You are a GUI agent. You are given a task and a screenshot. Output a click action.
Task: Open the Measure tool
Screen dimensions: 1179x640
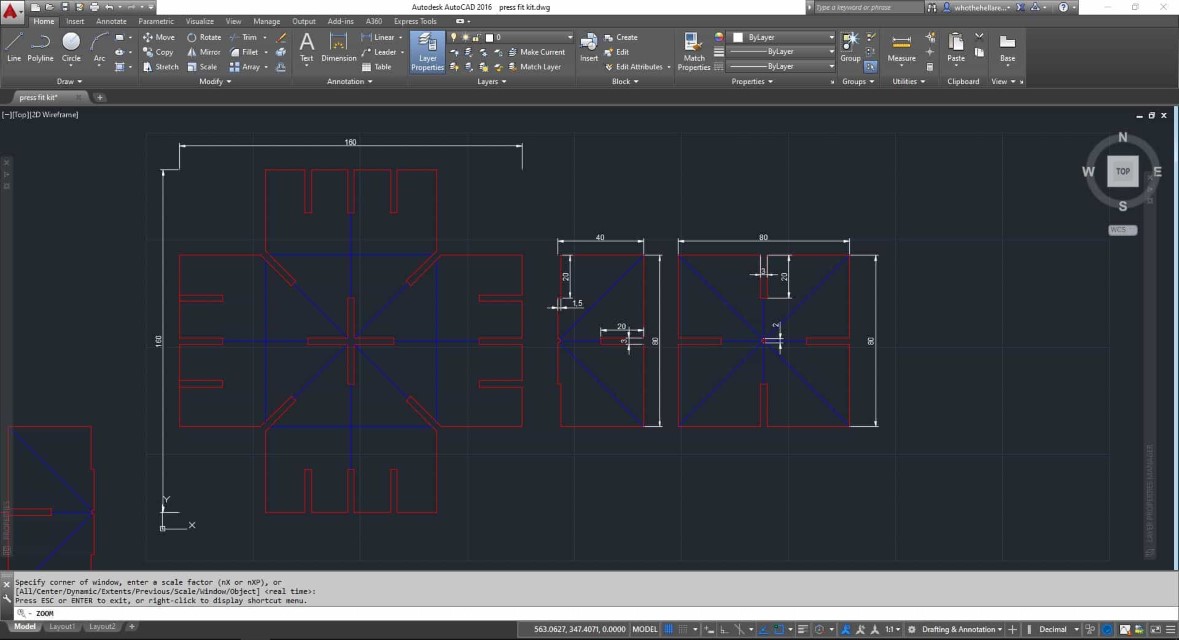click(x=901, y=48)
